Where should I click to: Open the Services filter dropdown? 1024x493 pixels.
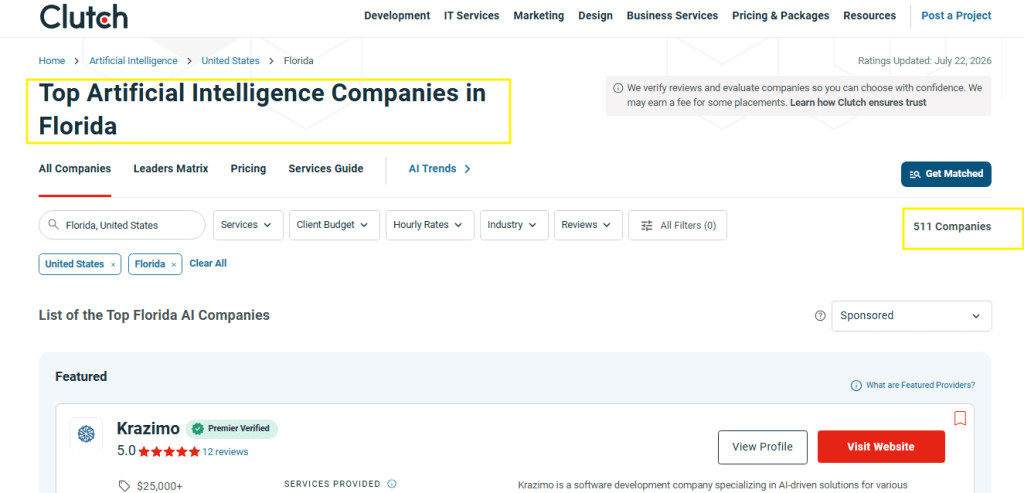tap(248, 225)
